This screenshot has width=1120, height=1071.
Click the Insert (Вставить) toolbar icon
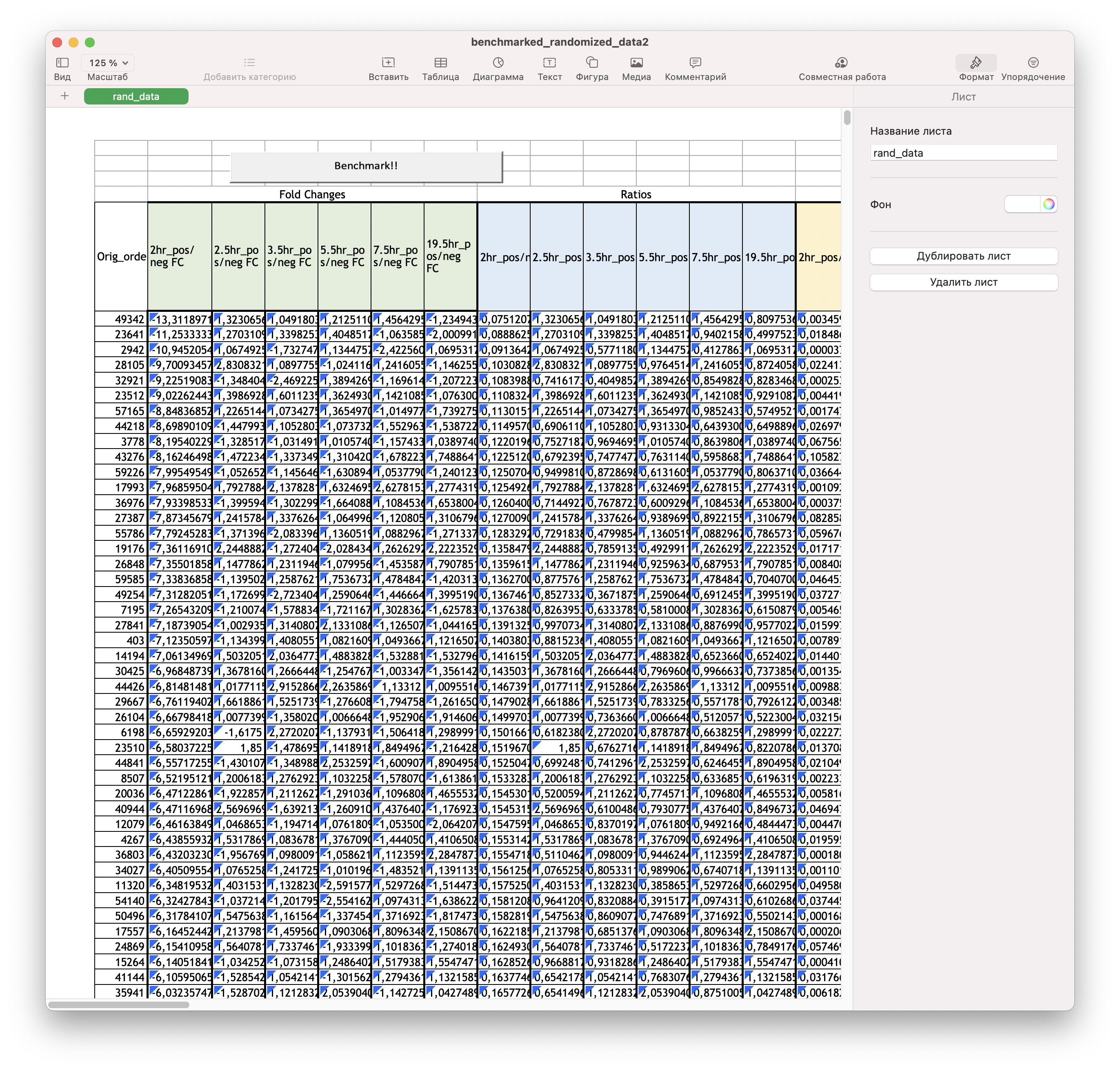pyautogui.click(x=388, y=63)
